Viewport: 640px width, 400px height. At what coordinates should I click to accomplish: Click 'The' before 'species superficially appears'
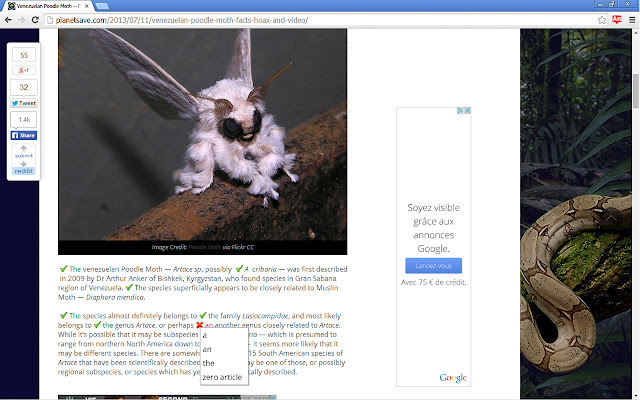[140, 288]
